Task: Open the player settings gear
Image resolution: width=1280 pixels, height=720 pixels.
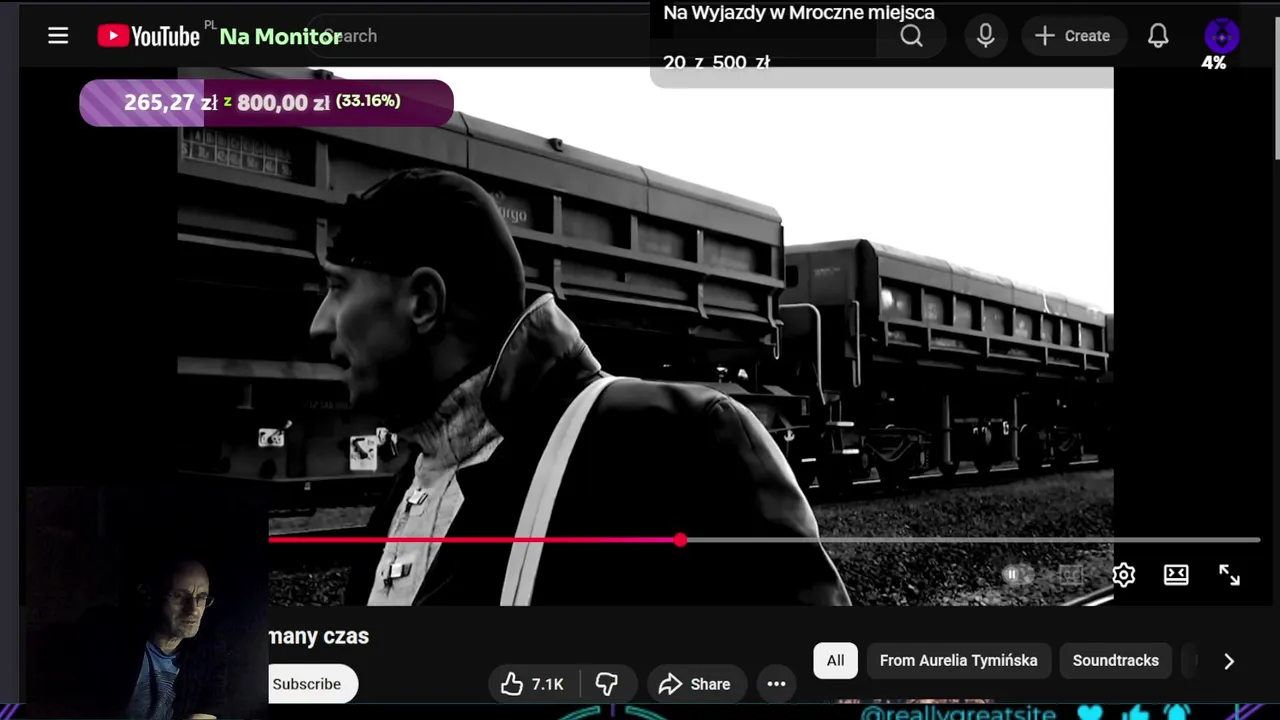Action: (1123, 575)
